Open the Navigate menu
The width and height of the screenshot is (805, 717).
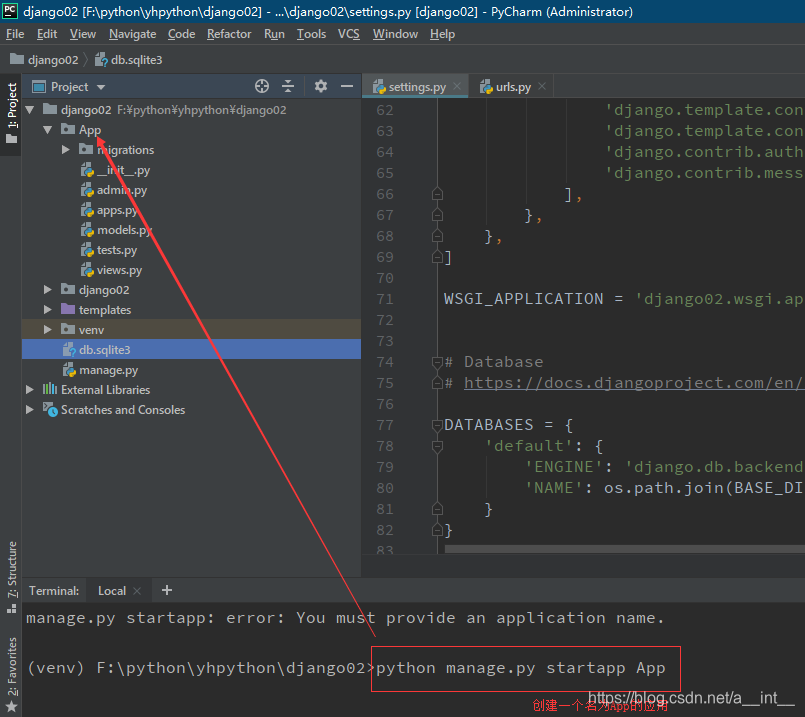(x=132, y=34)
